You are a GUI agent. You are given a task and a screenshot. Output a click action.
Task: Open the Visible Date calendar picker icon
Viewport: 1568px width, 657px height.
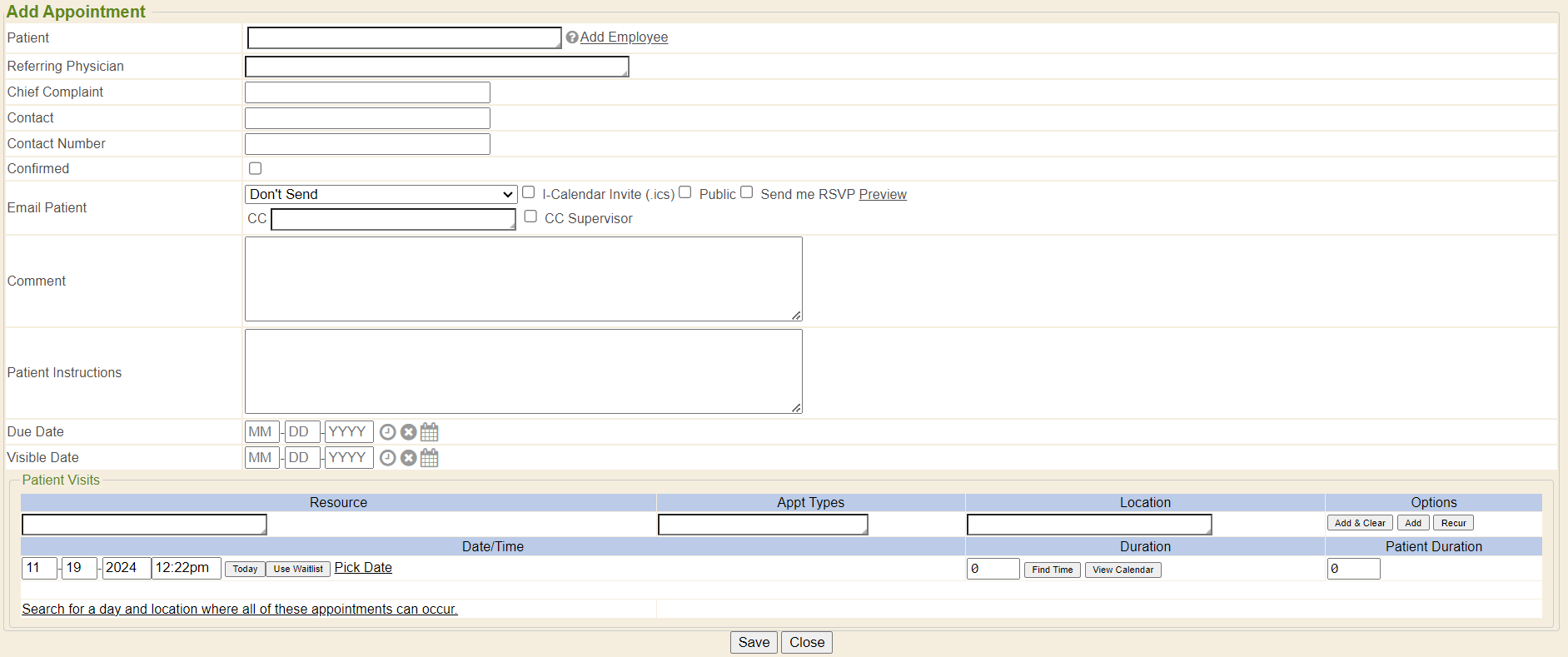click(430, 458)
